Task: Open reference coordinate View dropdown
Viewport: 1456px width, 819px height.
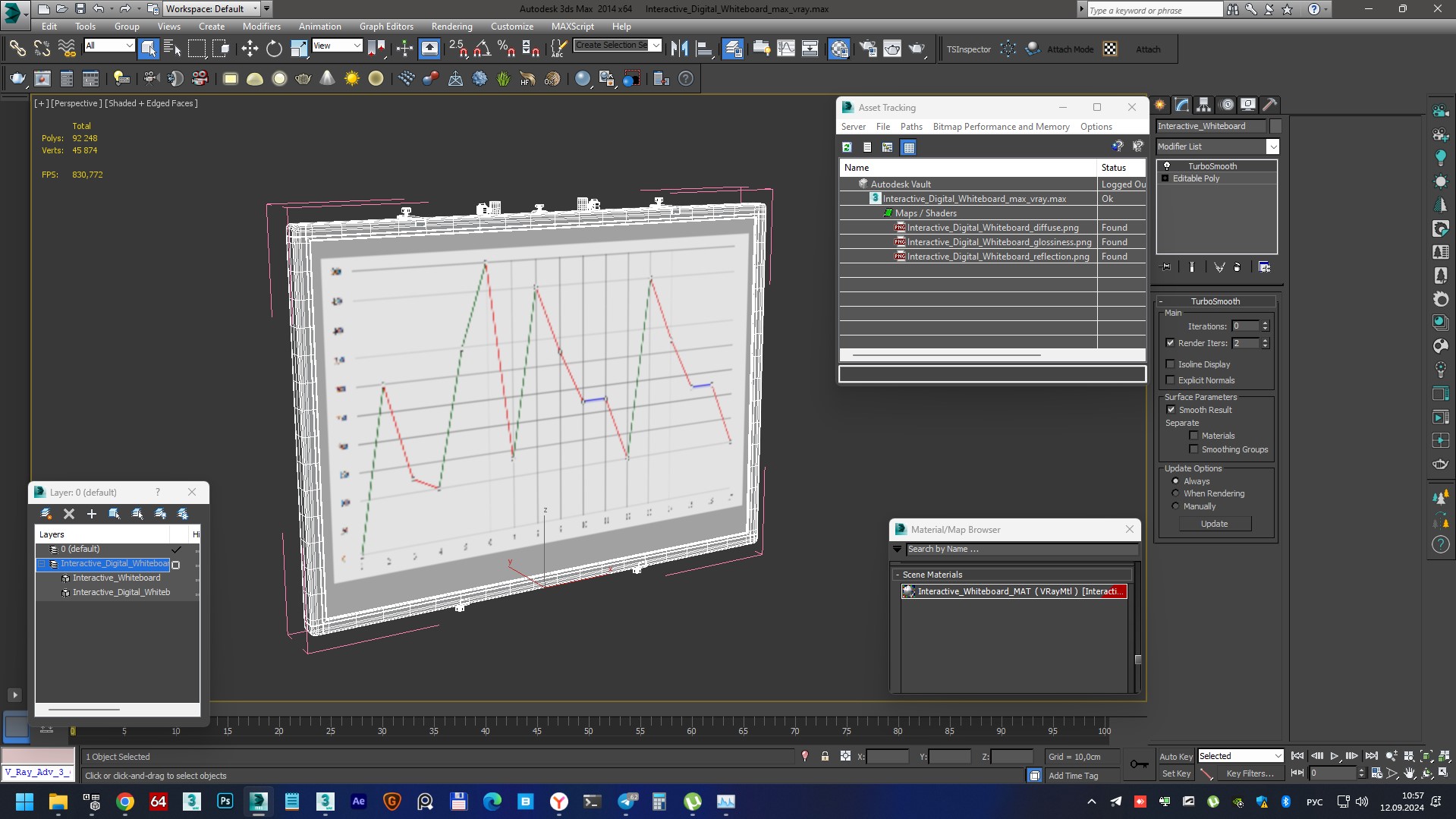Action: pyautogui.click(x=337, y=46)
